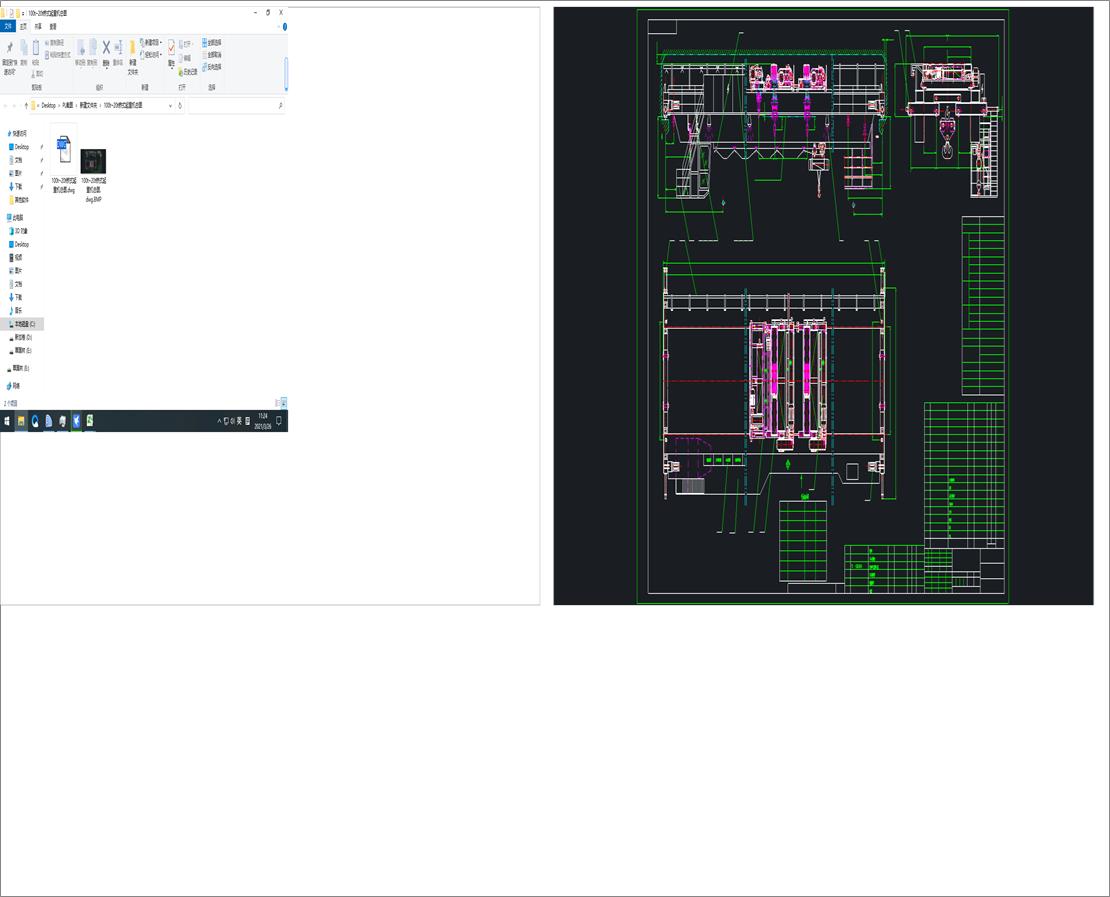Choose the Cut scissors command
Viewport: 1110px width, 897px height.
coord(37,74)
